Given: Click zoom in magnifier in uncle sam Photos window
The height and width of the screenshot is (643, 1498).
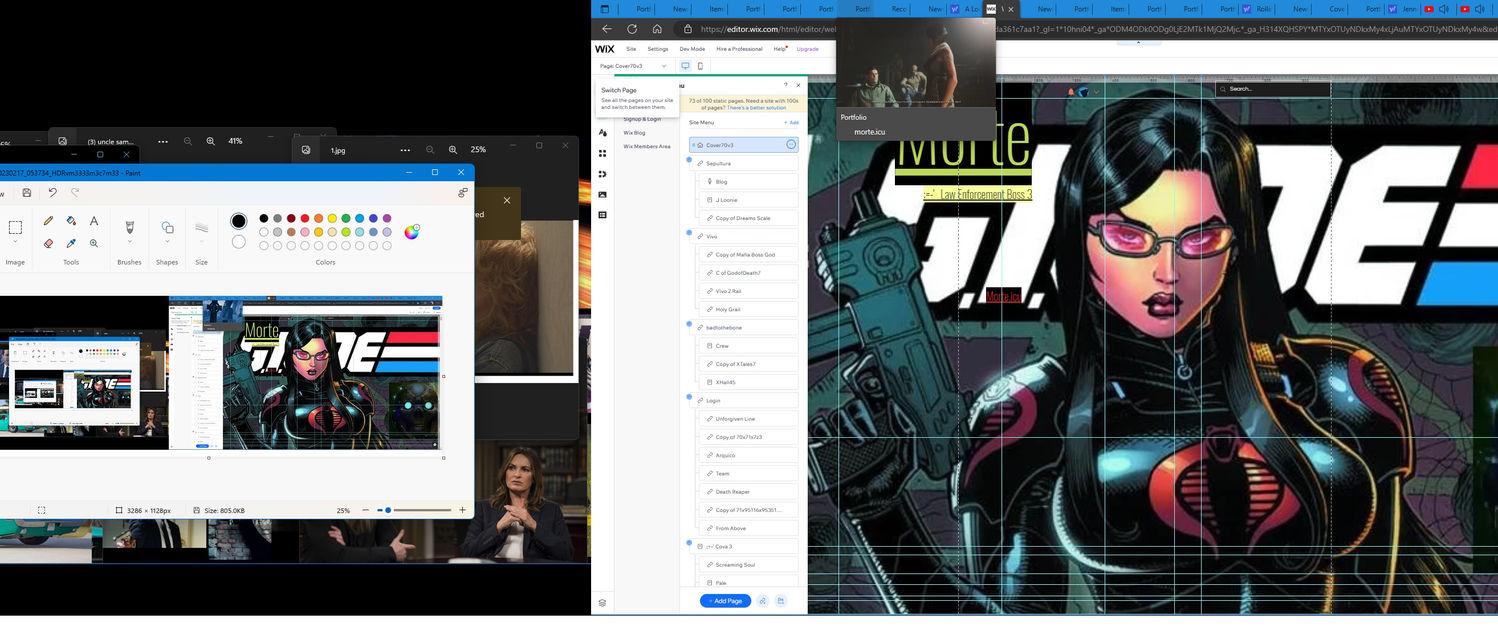Looking at the screenshot, I should (211, 141).
